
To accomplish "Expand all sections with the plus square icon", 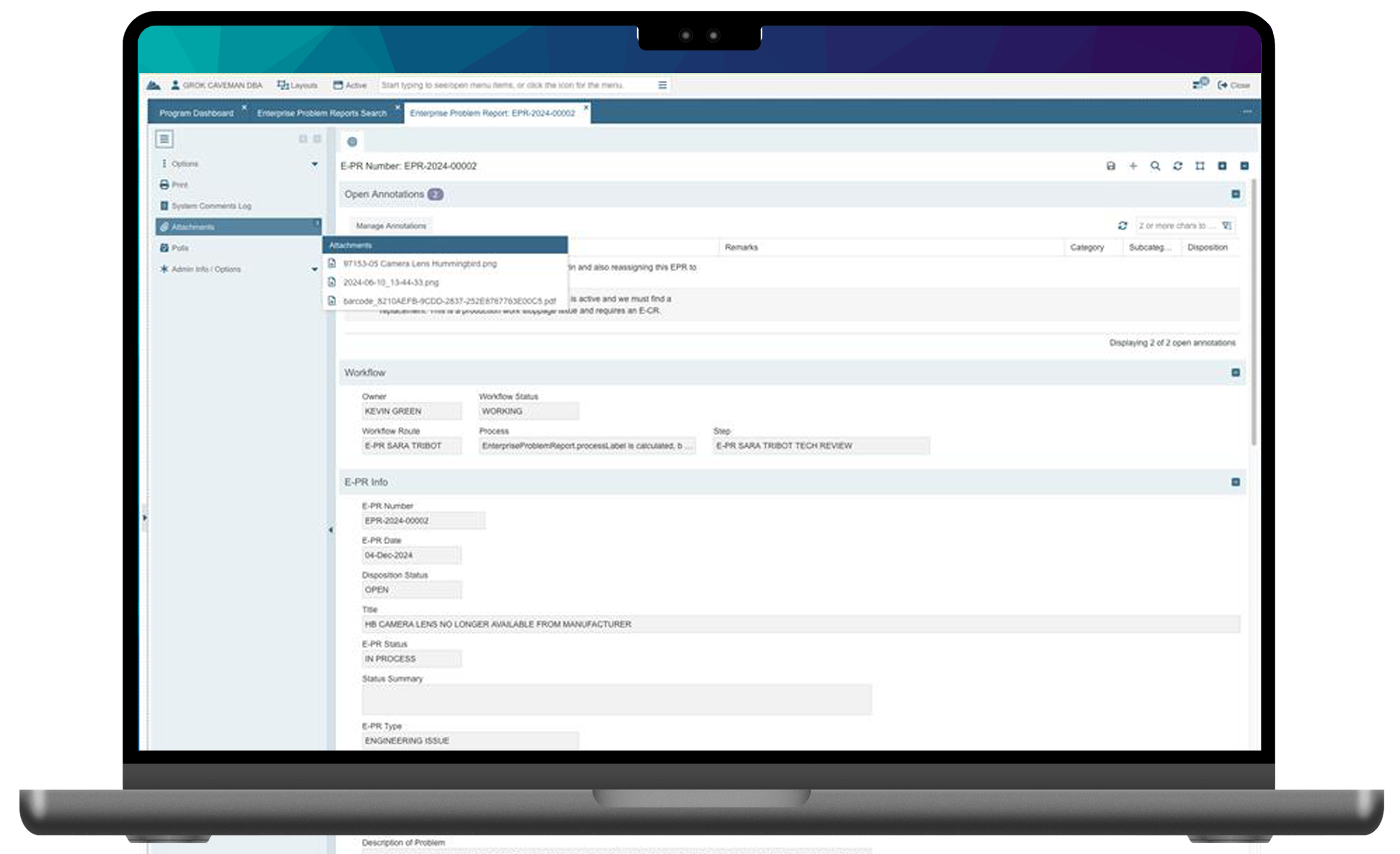I will click(1222, 166).
